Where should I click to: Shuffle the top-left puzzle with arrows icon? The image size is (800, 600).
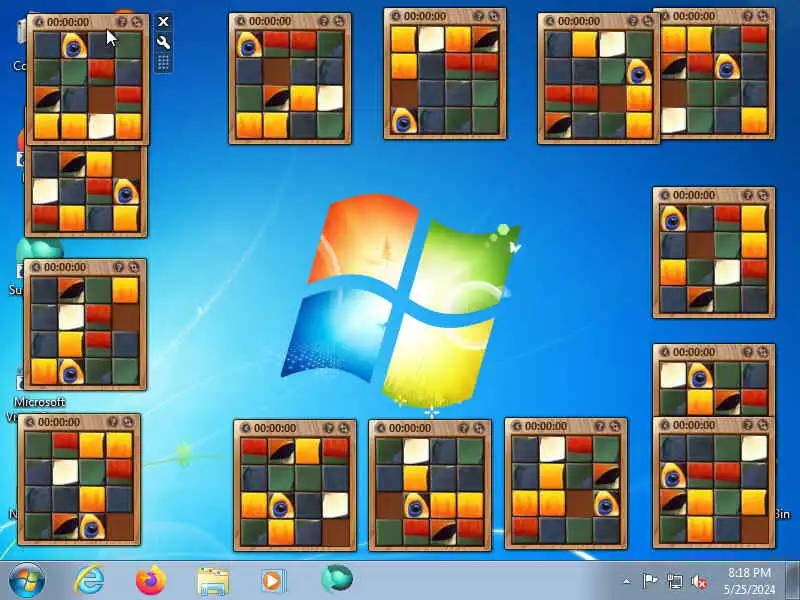tap(137, 22)
